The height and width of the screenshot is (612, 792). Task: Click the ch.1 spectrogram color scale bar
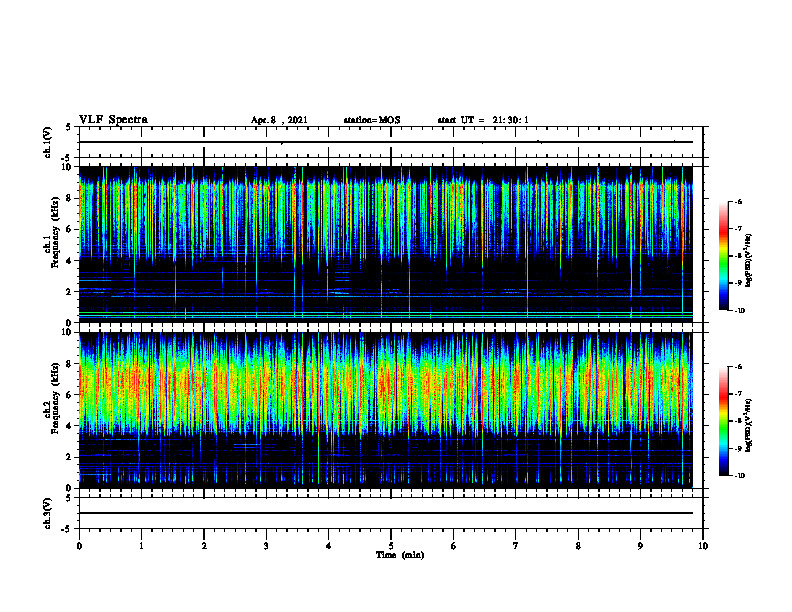[x=724, y=256]
